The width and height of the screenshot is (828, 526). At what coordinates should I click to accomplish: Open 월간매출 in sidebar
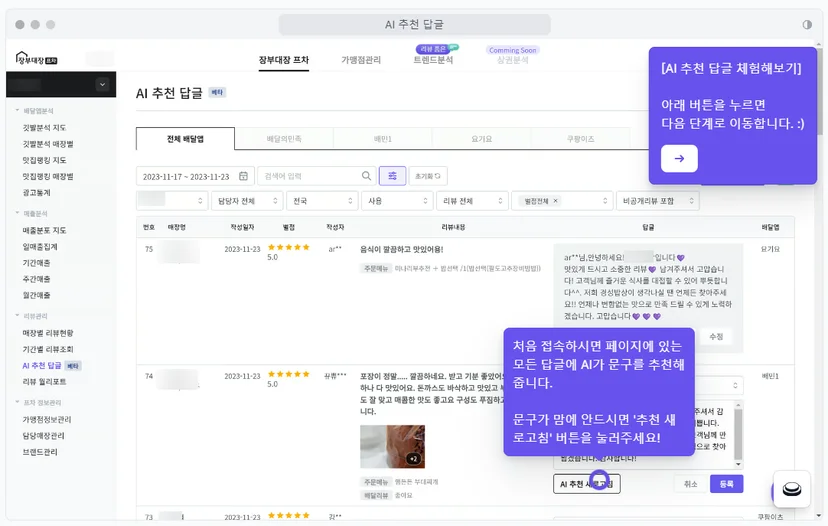36,295
